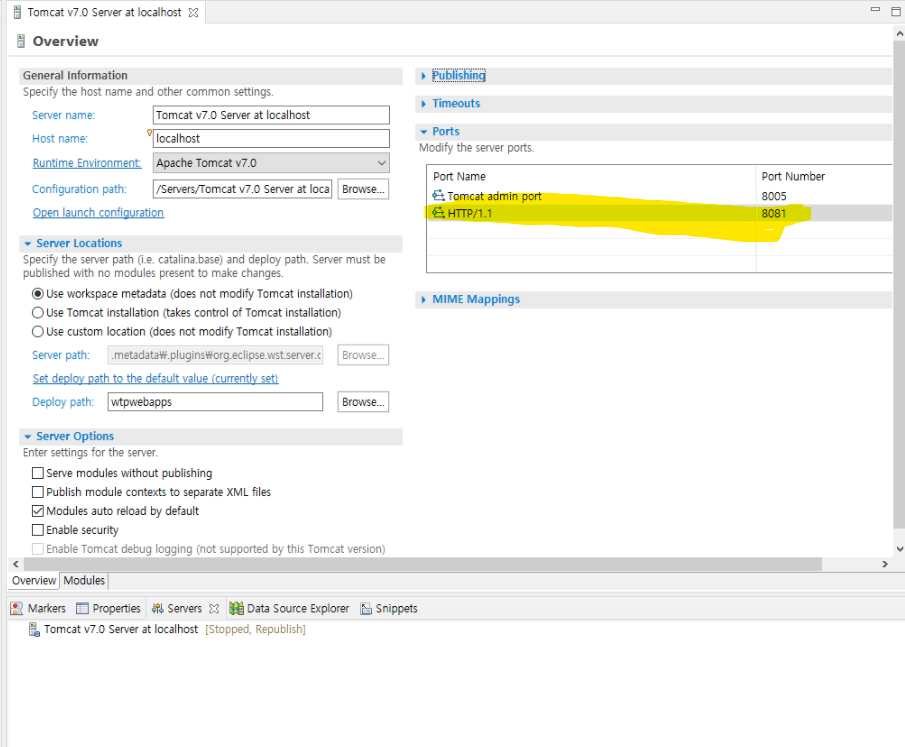Viewport: 905px width, 747px height.
Task: Click Browse next to Configuration path
Action: 363,189
